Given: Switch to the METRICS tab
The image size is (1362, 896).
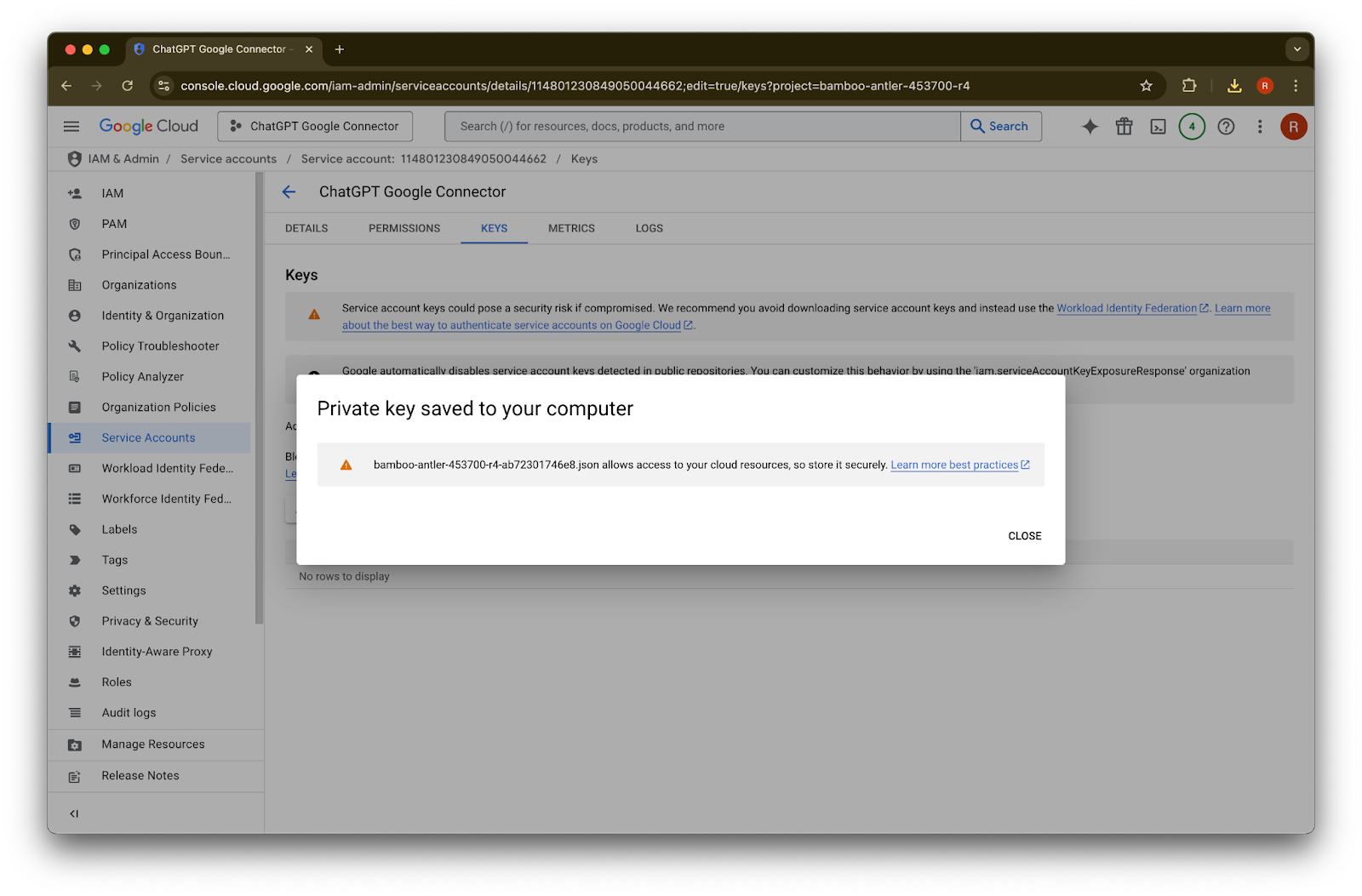Looking at the screenshot, I should [571, 228].
